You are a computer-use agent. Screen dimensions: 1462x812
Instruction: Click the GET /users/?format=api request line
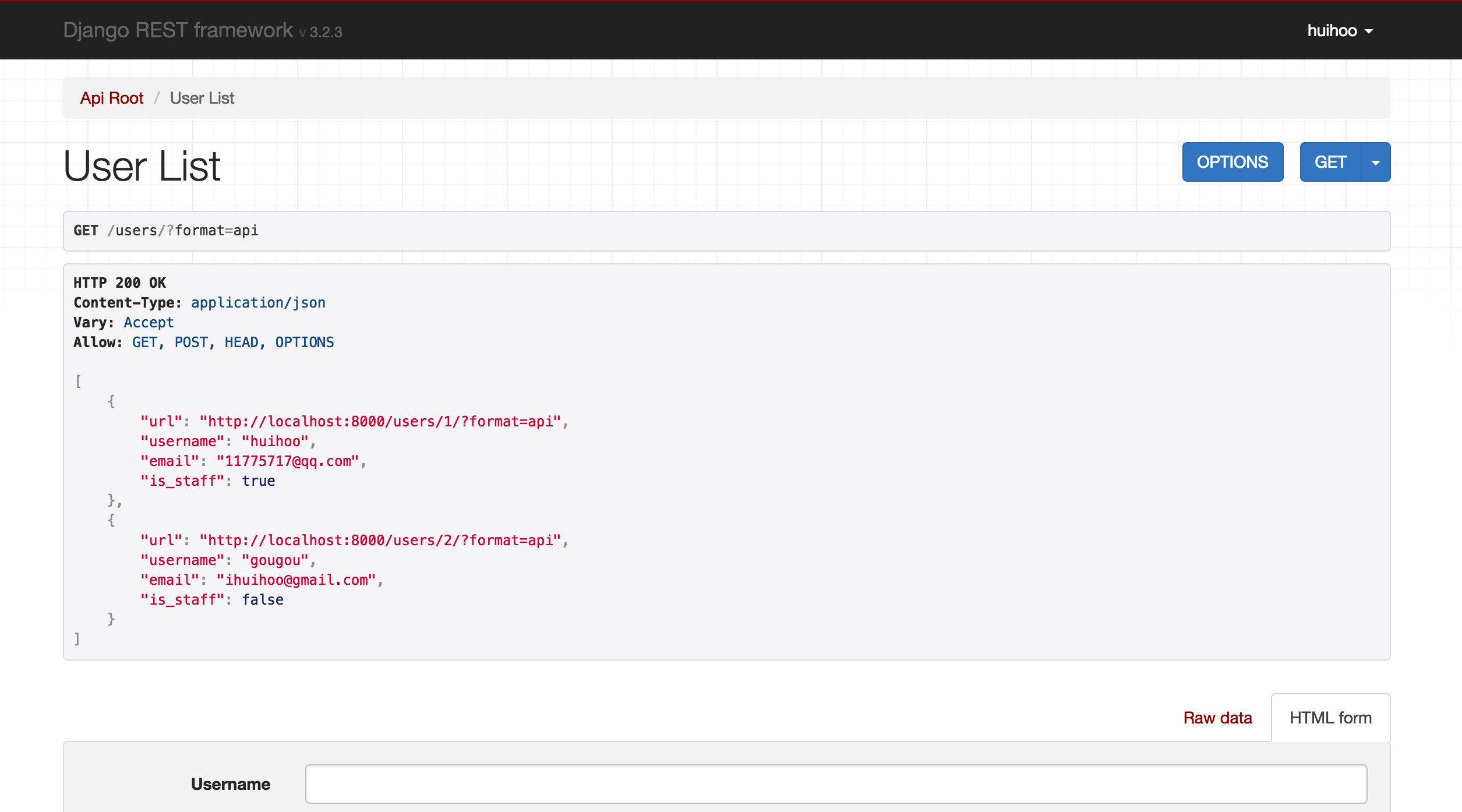coord(166,231)
